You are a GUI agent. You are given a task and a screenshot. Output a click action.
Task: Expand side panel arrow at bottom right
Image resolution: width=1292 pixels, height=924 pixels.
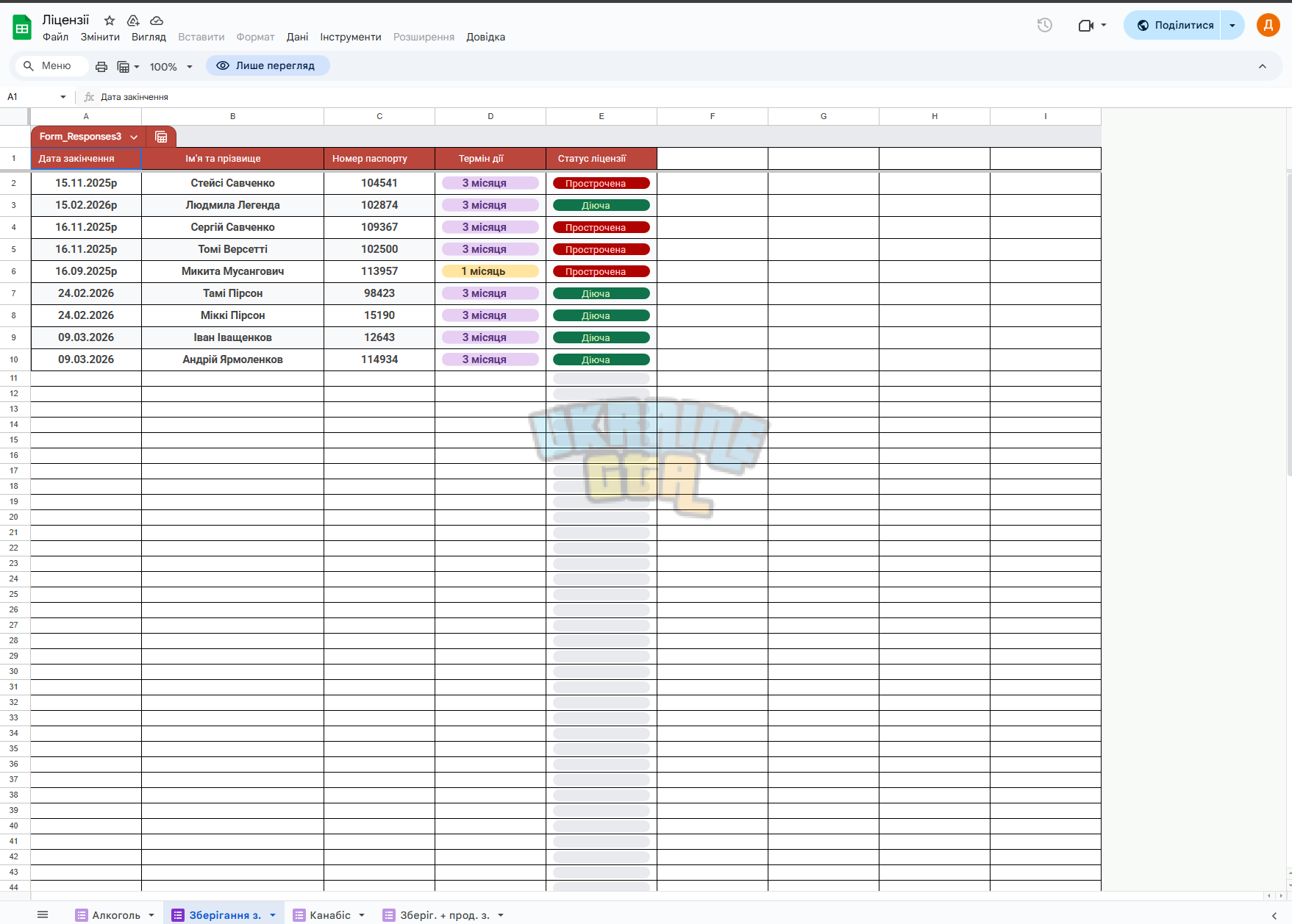(x=1274, y=915)
